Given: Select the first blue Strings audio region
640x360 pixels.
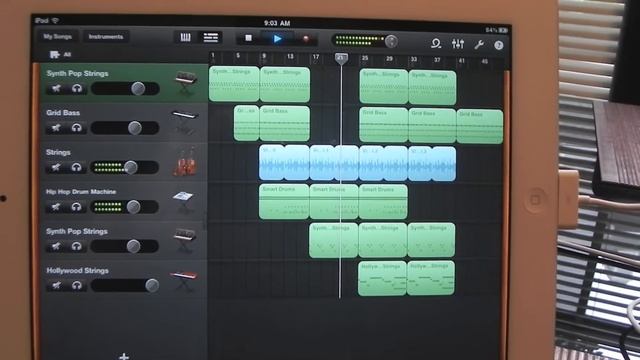Looking at the screenshot, I should (284, 163).
